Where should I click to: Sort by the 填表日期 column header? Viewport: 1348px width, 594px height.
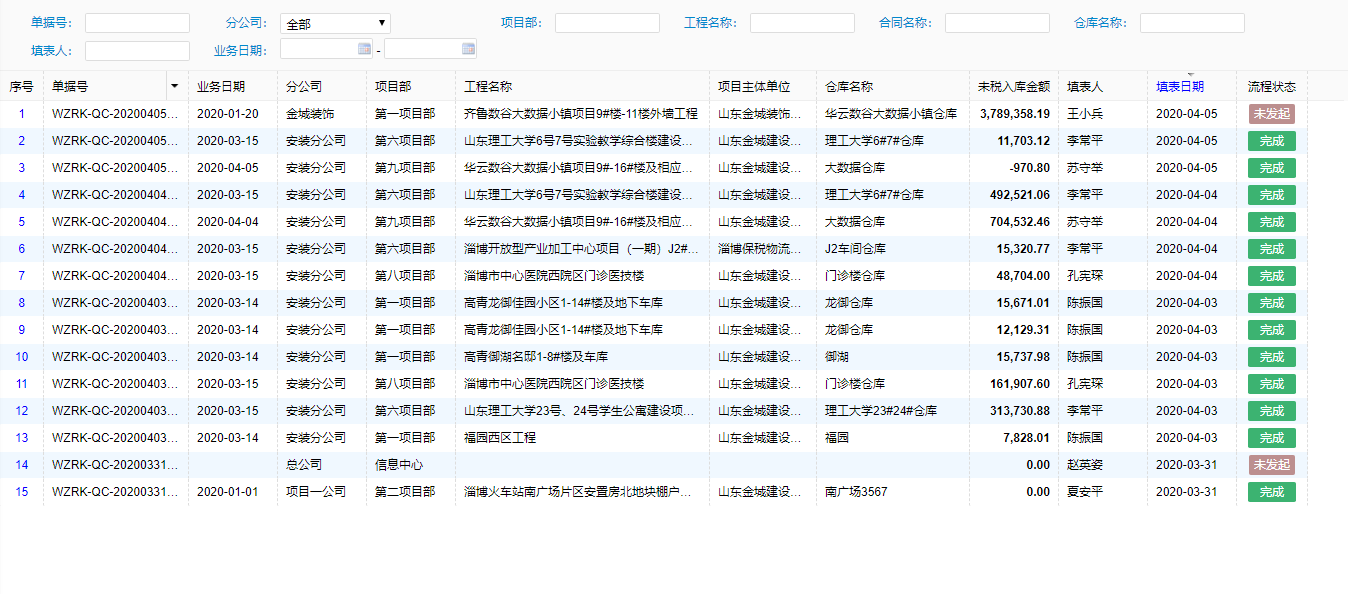1180,87
